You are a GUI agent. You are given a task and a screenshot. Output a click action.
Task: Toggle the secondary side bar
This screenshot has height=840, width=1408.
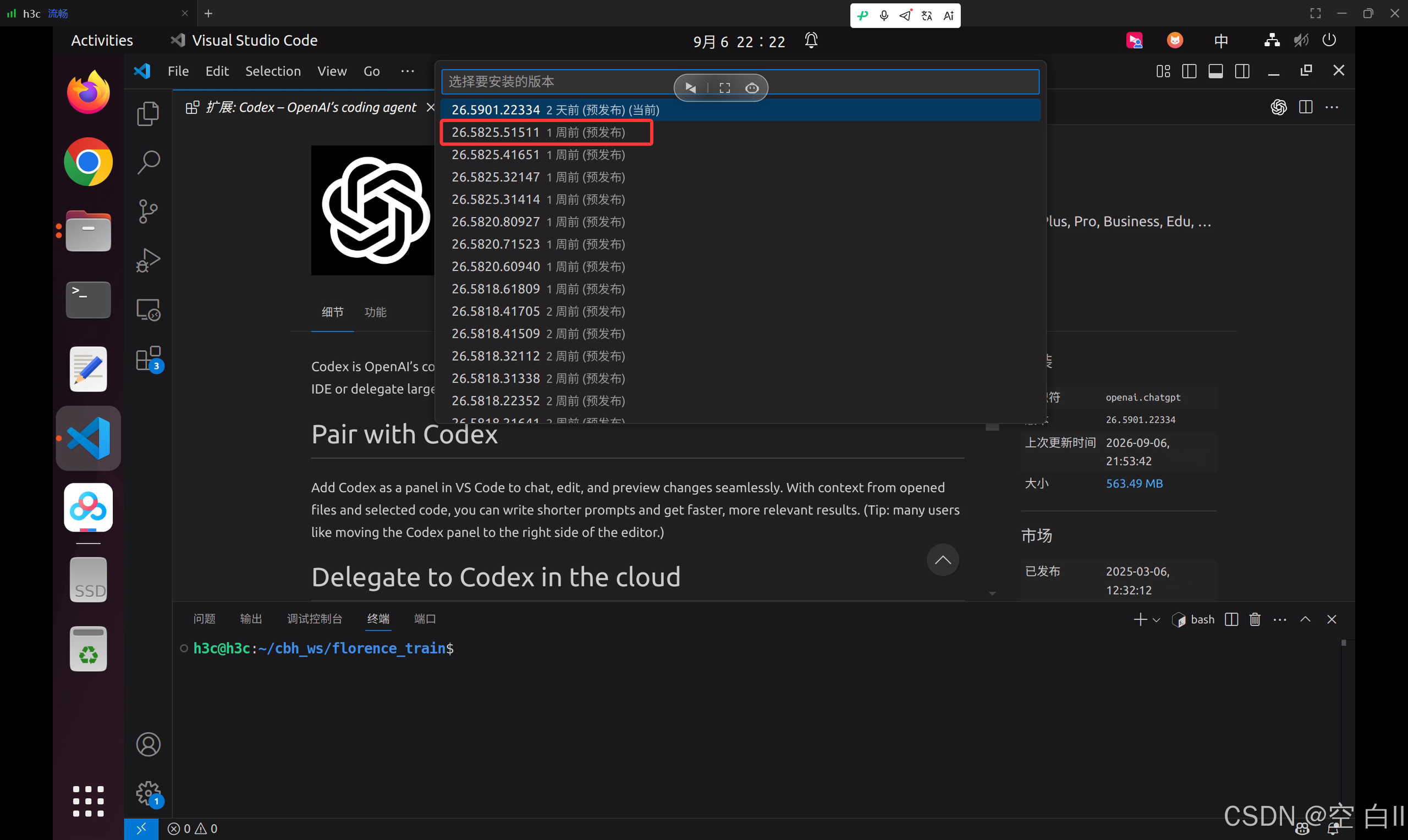(1242, 71)
